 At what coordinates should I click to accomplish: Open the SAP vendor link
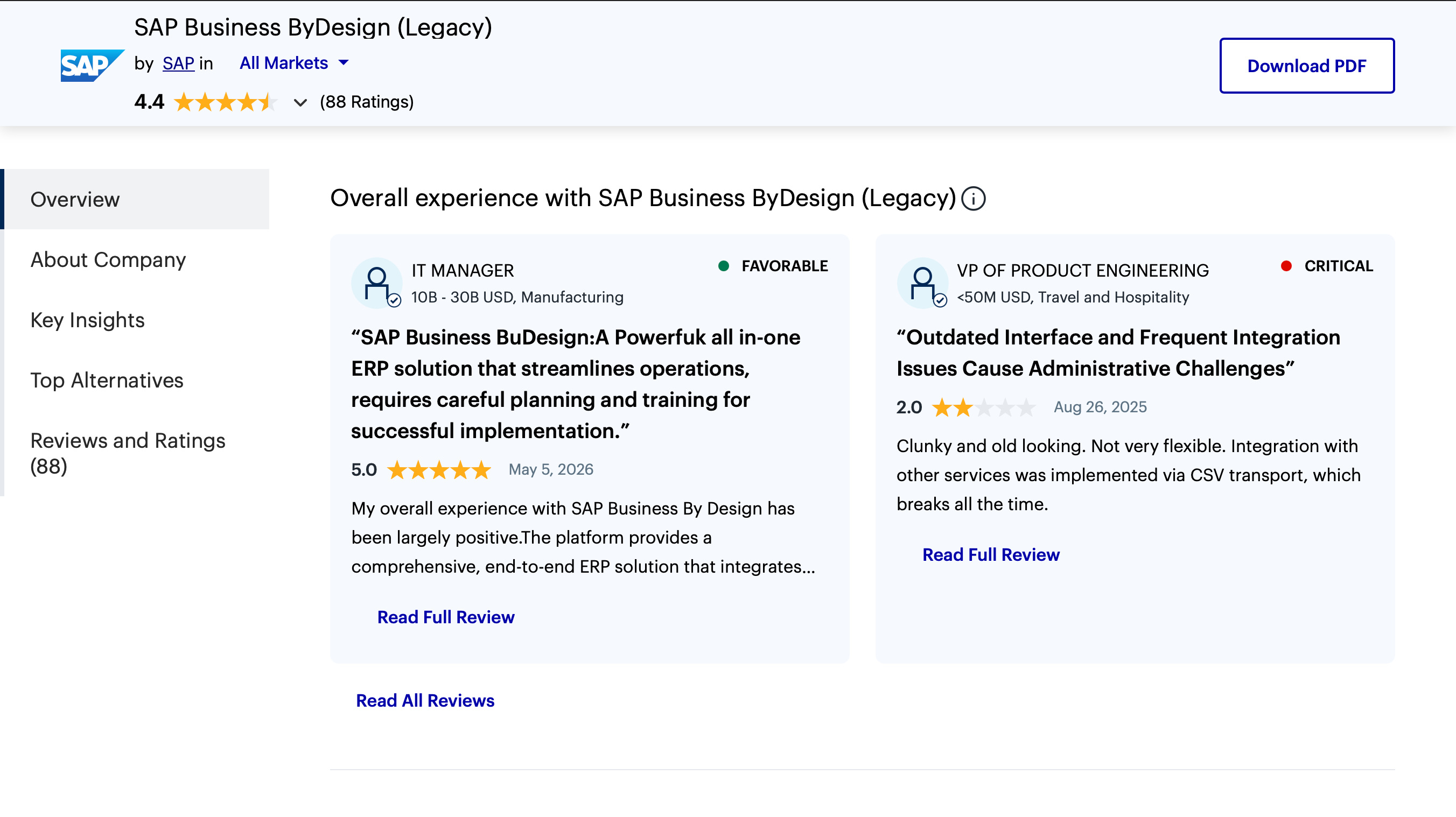pos(179,64)
